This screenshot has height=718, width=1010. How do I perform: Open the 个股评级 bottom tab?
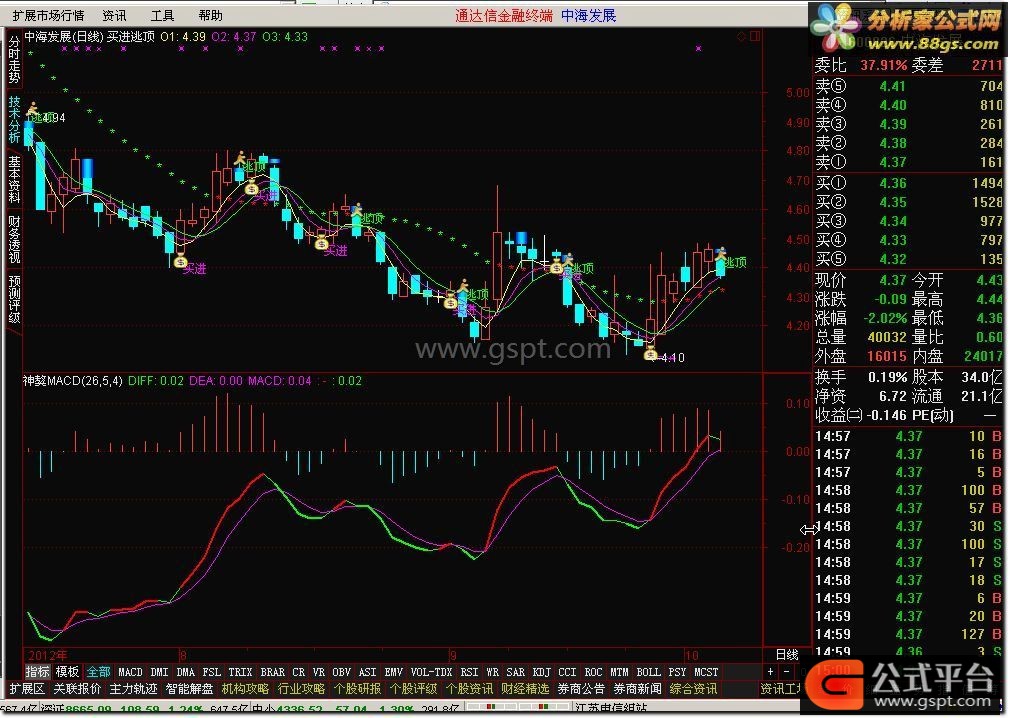[414, 689]
